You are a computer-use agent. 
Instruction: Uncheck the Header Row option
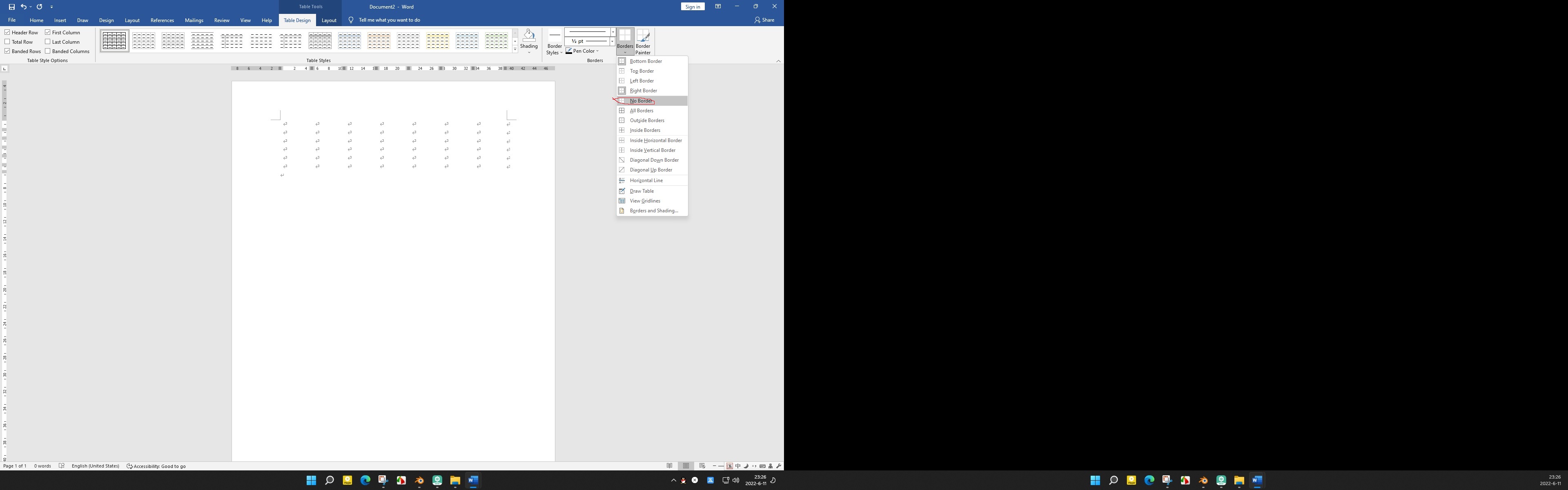(7, 32)
